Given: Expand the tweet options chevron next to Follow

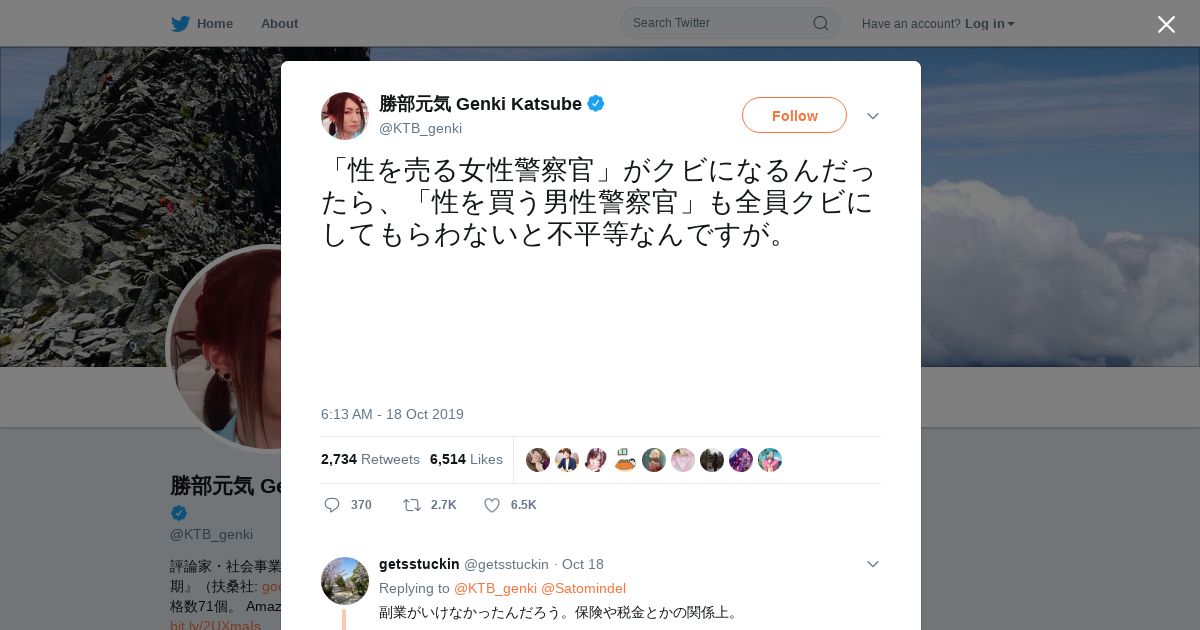Looking at the screenshot, I should (873, 116).
